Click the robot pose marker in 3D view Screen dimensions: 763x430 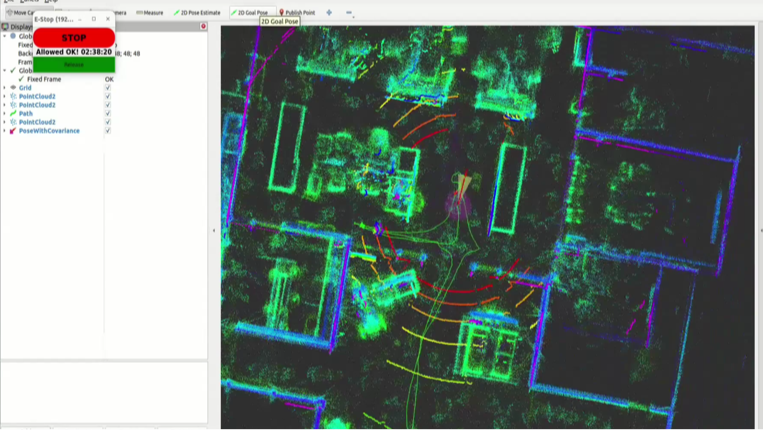(460, 195)
